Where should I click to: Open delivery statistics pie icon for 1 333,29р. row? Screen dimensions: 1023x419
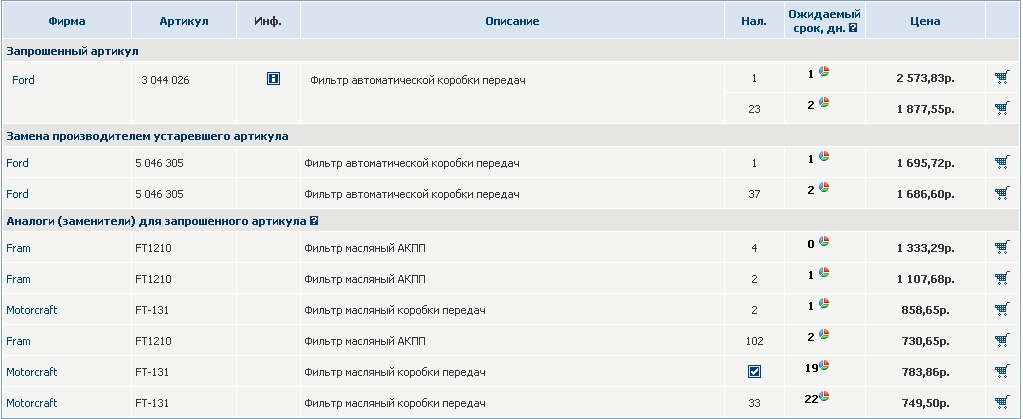pyautogui.click(x=824, y=242)
